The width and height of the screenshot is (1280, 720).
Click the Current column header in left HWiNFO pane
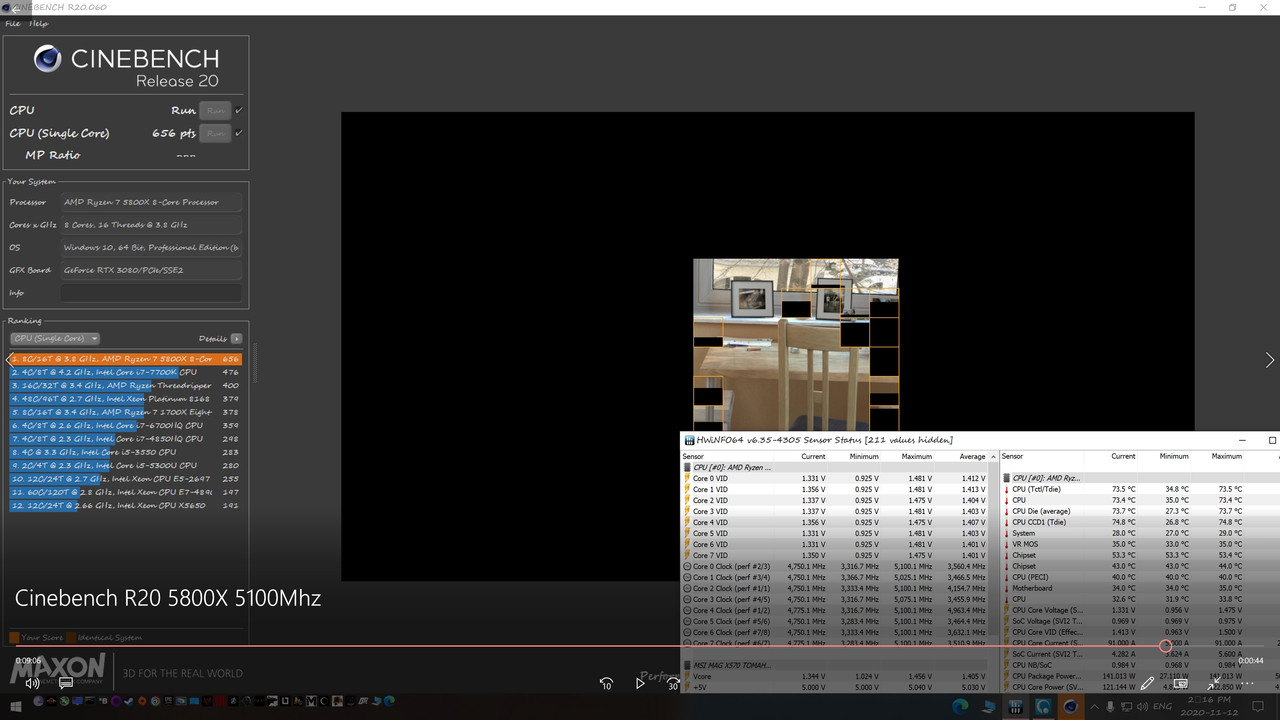pyautogui.click(x=813, y=456)
